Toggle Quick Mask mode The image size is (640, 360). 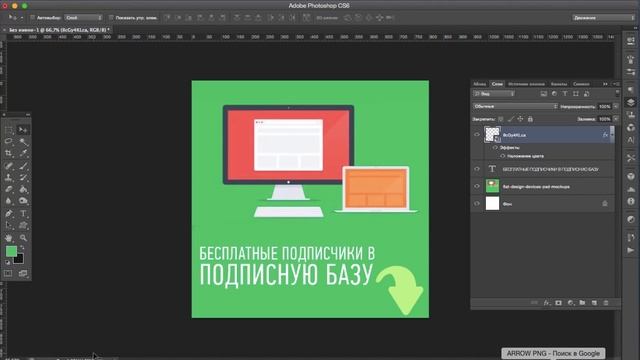coord(9,273)
